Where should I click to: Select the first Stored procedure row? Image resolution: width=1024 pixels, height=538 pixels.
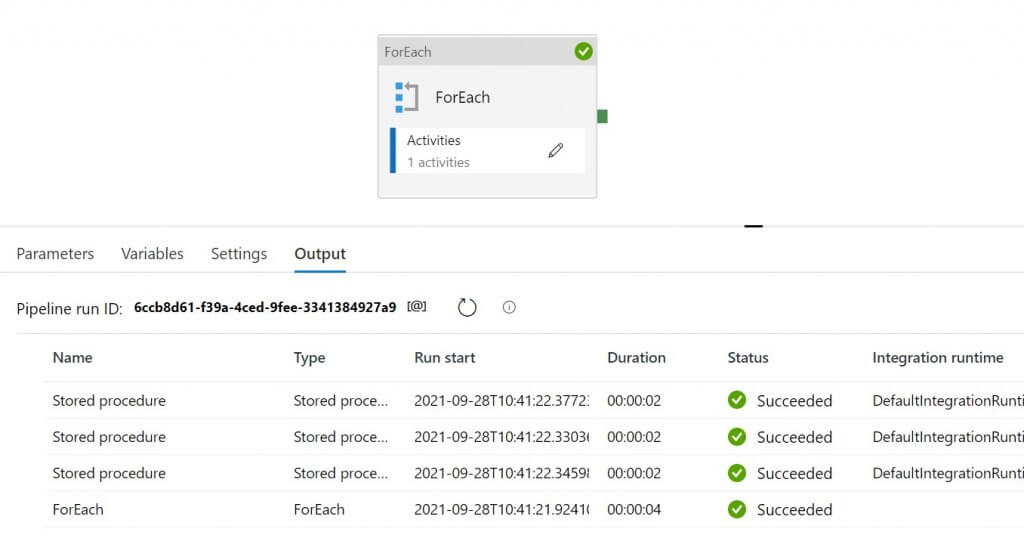pyautogui.click(x=109, y=401)
